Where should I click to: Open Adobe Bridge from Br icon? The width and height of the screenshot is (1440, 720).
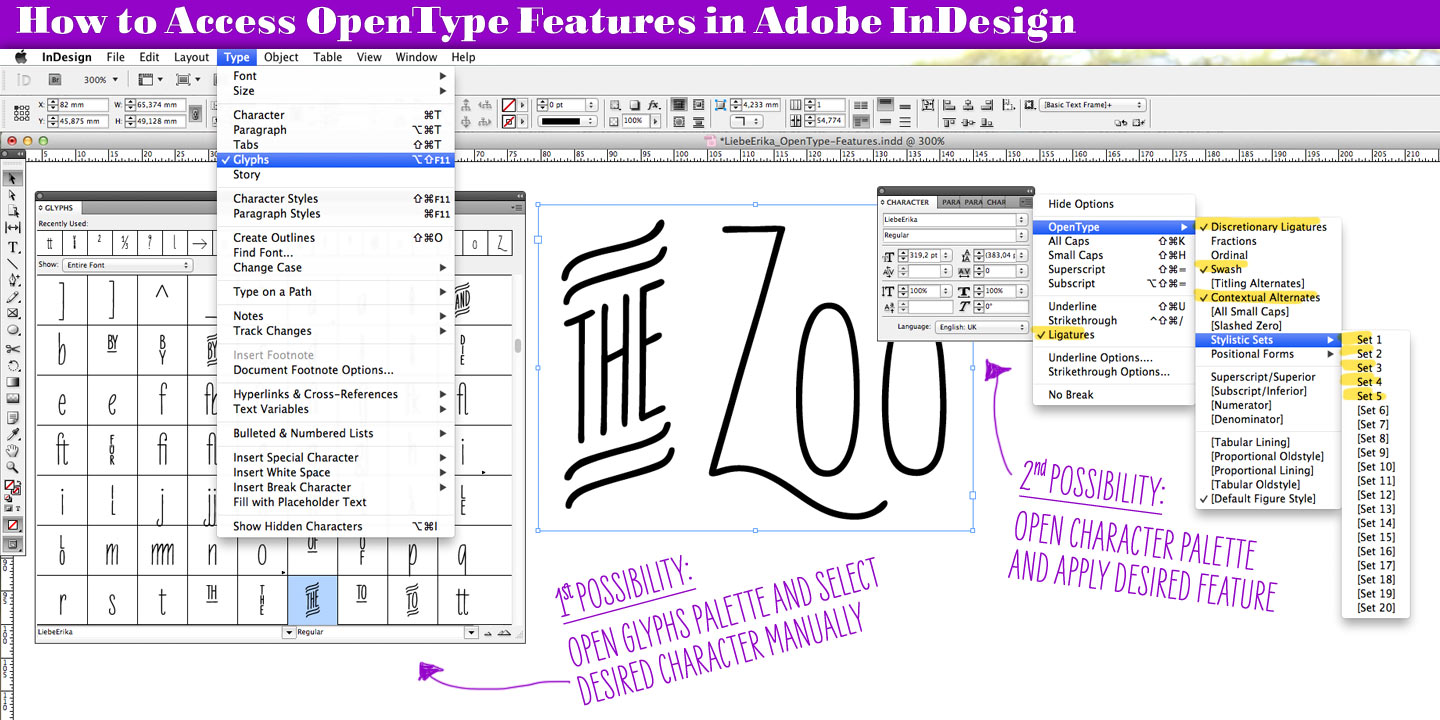(x=56, y=80)
